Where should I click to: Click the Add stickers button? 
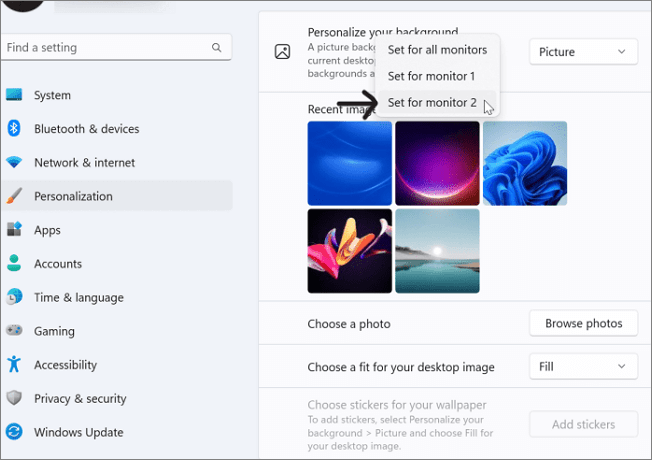(583, 424)
